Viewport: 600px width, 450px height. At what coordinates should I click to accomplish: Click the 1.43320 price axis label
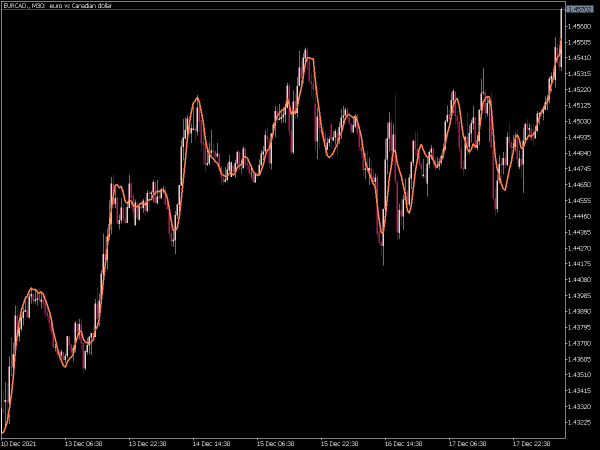(x=580, y=406)
